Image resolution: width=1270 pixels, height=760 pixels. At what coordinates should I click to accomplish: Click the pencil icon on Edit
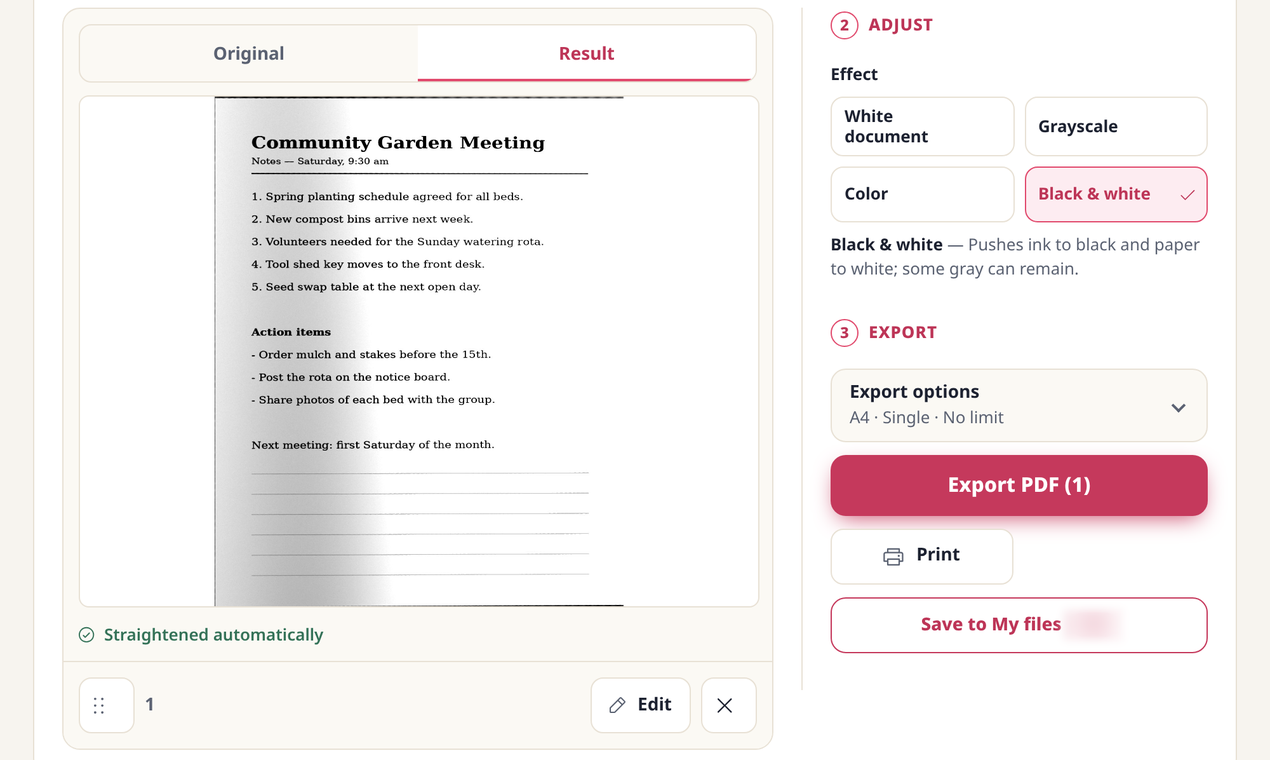[x=617, y=705]
